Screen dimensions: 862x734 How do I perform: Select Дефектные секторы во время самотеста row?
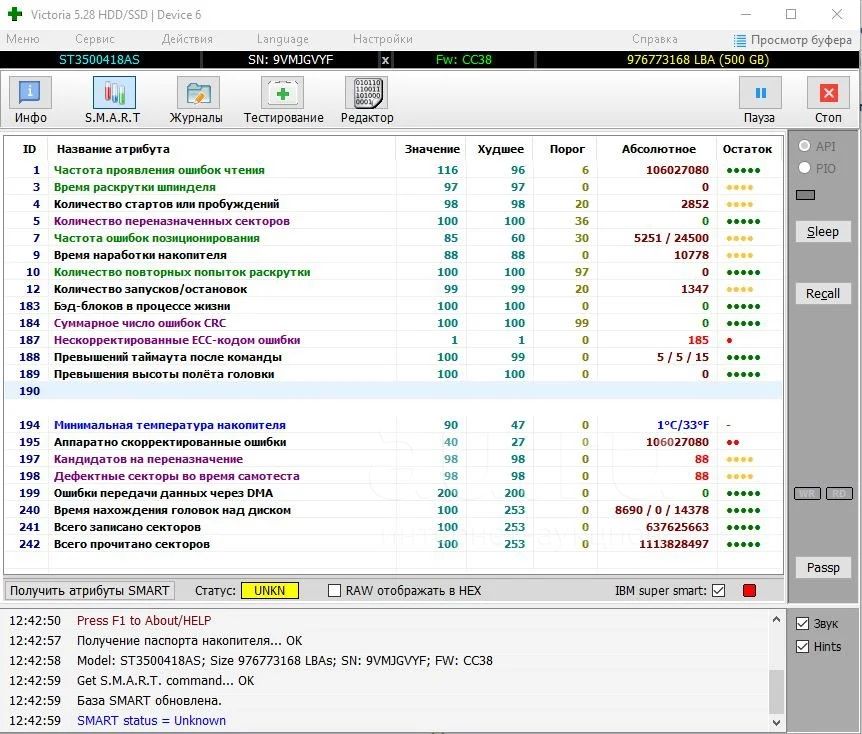coord(394,476)
